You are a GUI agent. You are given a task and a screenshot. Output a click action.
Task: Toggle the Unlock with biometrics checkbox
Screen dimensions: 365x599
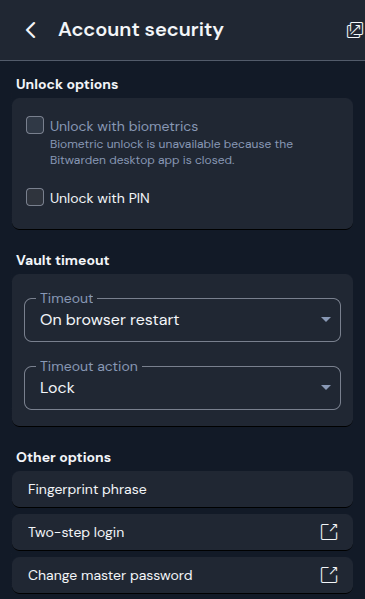pos(35,125)
